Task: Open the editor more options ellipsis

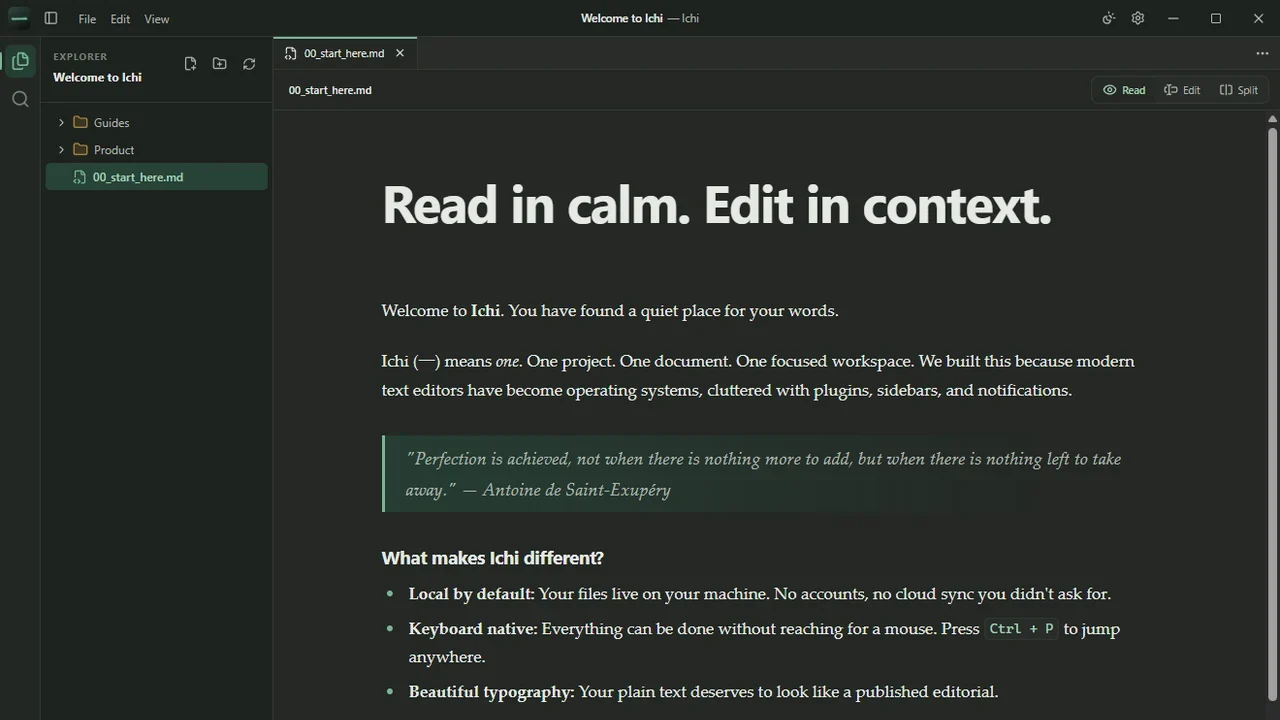Action: tap(1262, 53)
